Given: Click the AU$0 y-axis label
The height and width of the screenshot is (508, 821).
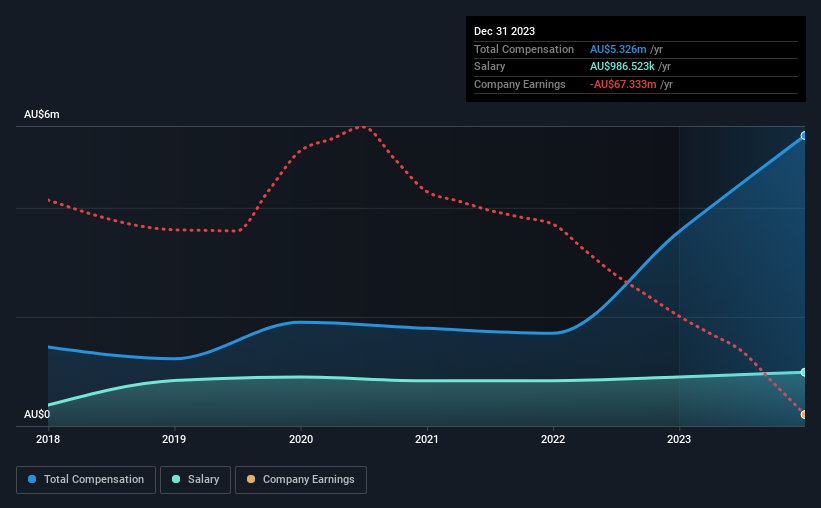Looking at the screenshot, I should pos(37,414).
